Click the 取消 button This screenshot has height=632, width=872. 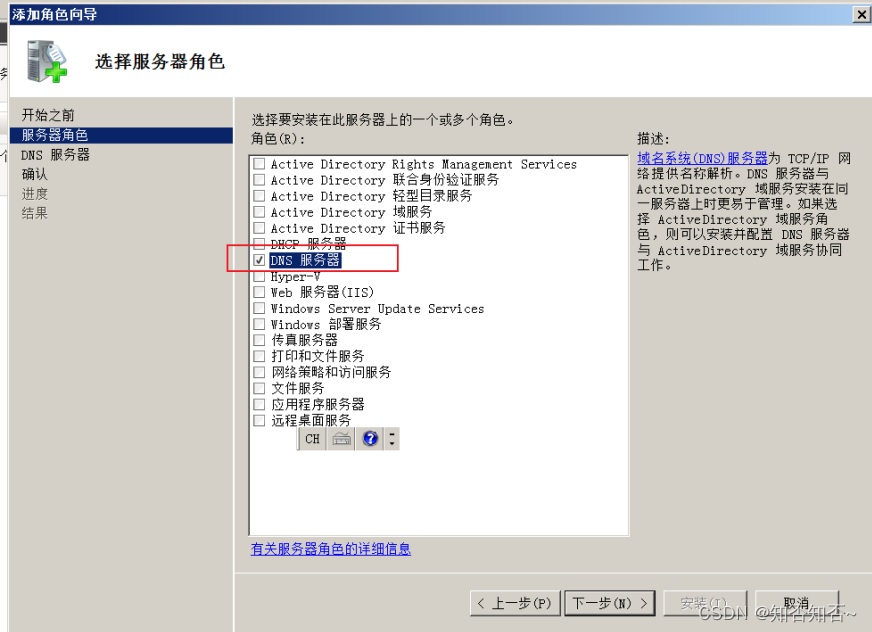tap(796, 603)
